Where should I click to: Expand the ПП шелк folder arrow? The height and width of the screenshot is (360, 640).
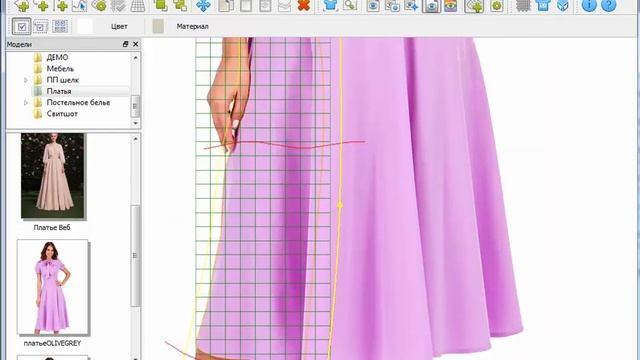(26, 80)
